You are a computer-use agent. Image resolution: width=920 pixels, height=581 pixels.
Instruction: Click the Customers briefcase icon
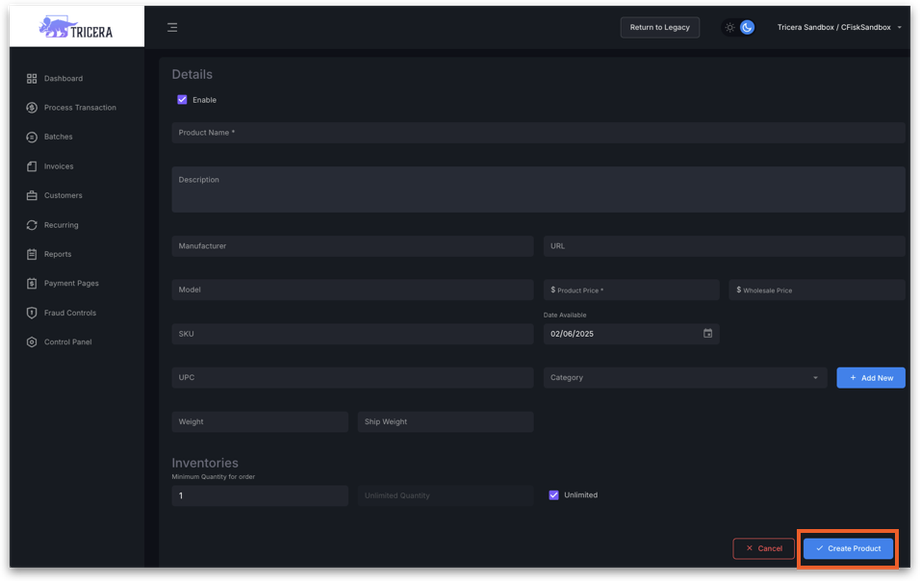(32, 195)
